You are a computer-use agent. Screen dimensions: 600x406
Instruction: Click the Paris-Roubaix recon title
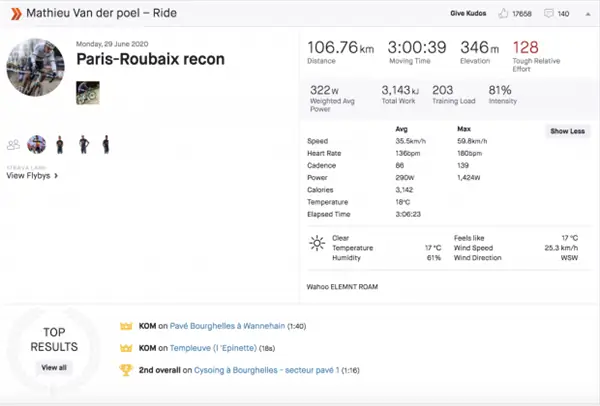pos(150,59)
